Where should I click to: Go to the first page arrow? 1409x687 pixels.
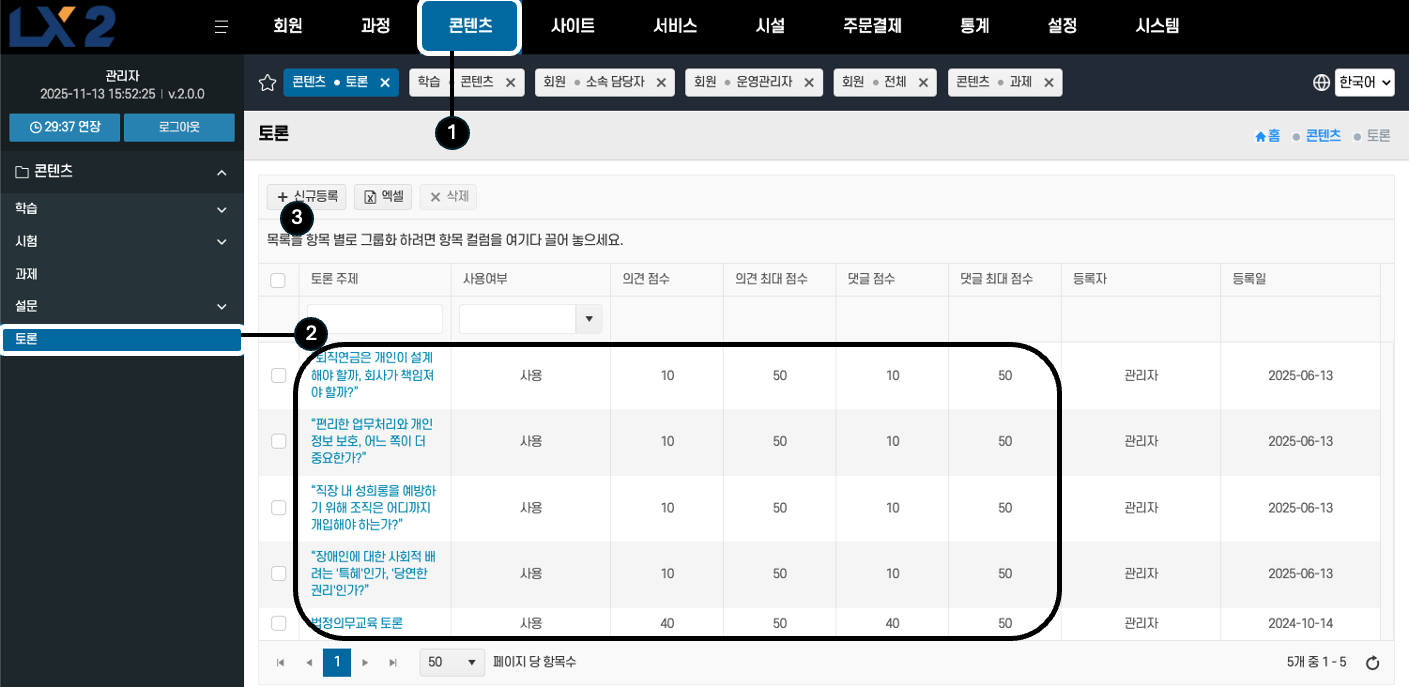click(281, 662)
